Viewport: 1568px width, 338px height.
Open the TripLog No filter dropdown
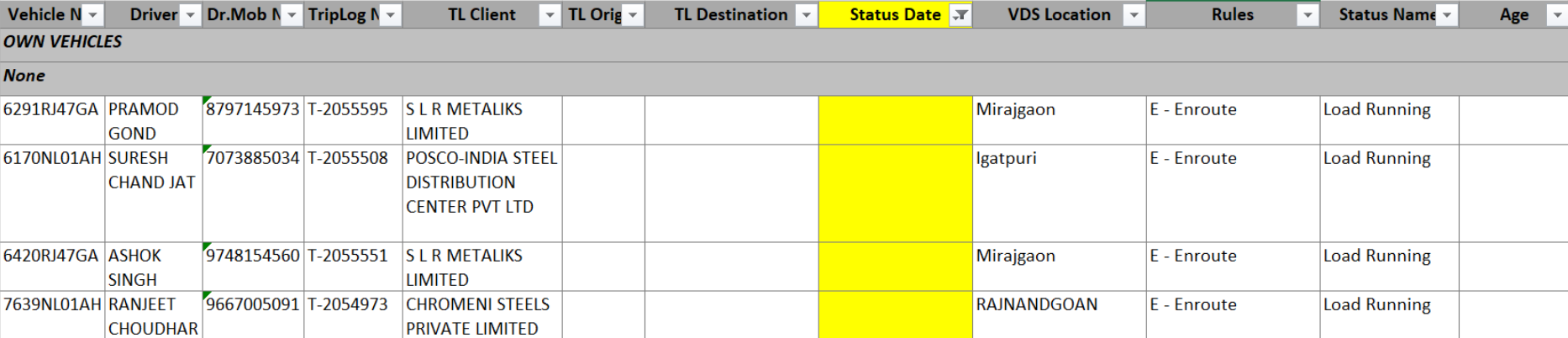pyautogui.click(x=391, y=15)
